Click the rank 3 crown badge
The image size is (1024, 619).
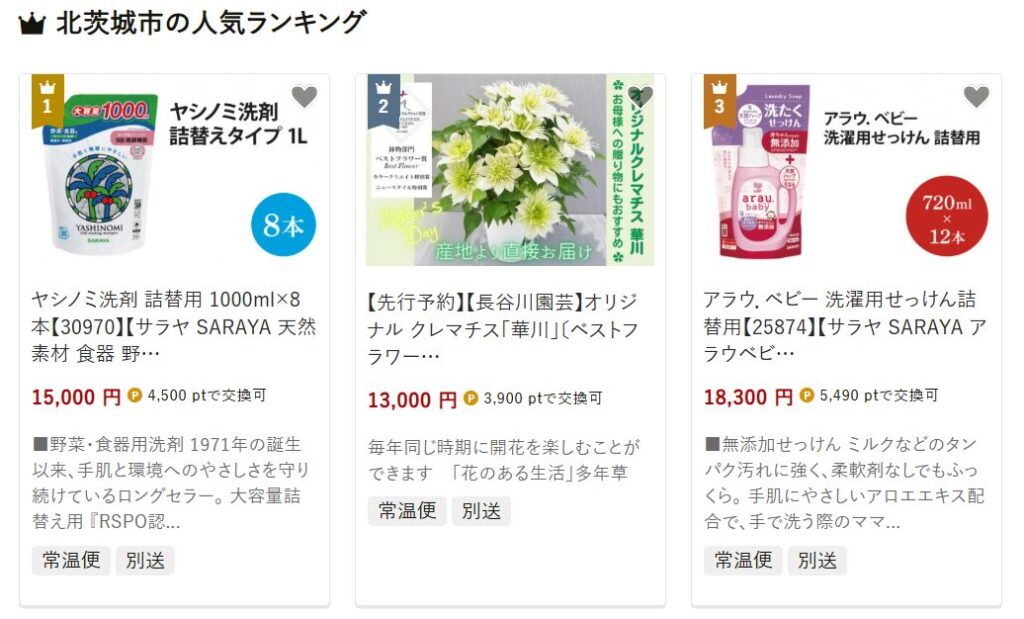tap(720, 99)
